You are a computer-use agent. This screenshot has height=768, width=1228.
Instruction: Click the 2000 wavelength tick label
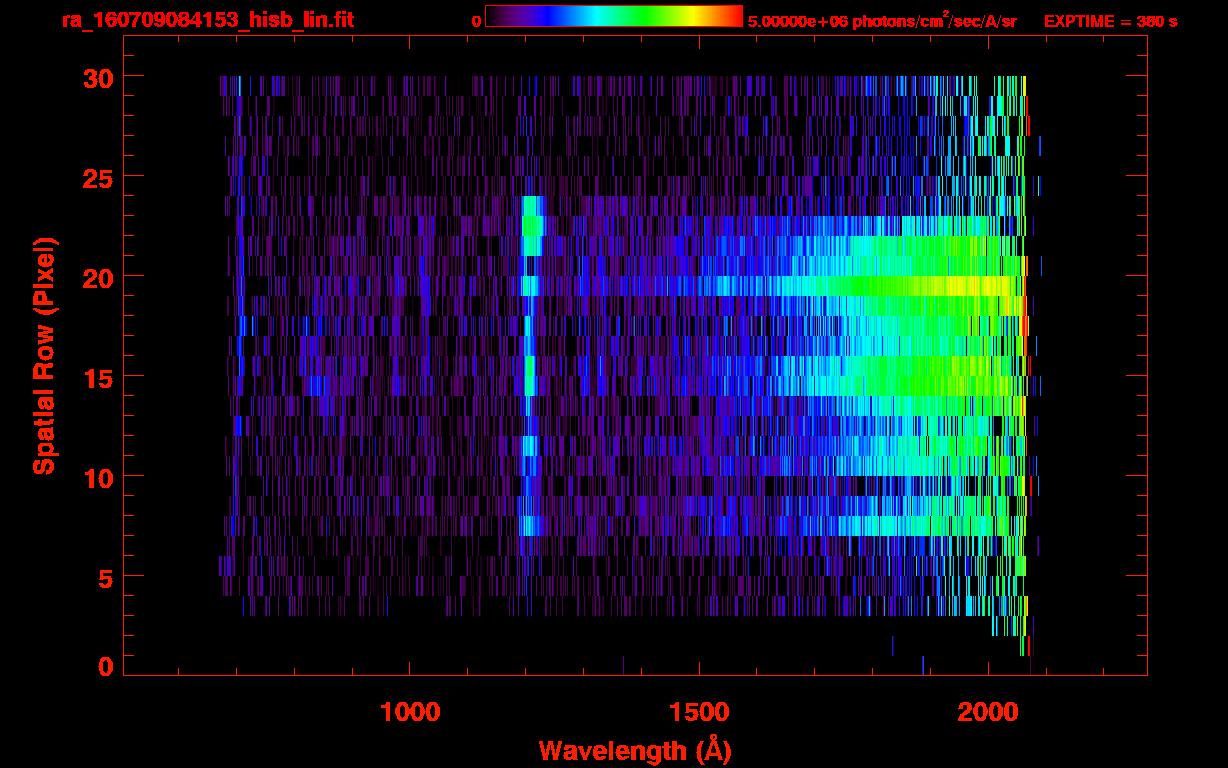988,711
